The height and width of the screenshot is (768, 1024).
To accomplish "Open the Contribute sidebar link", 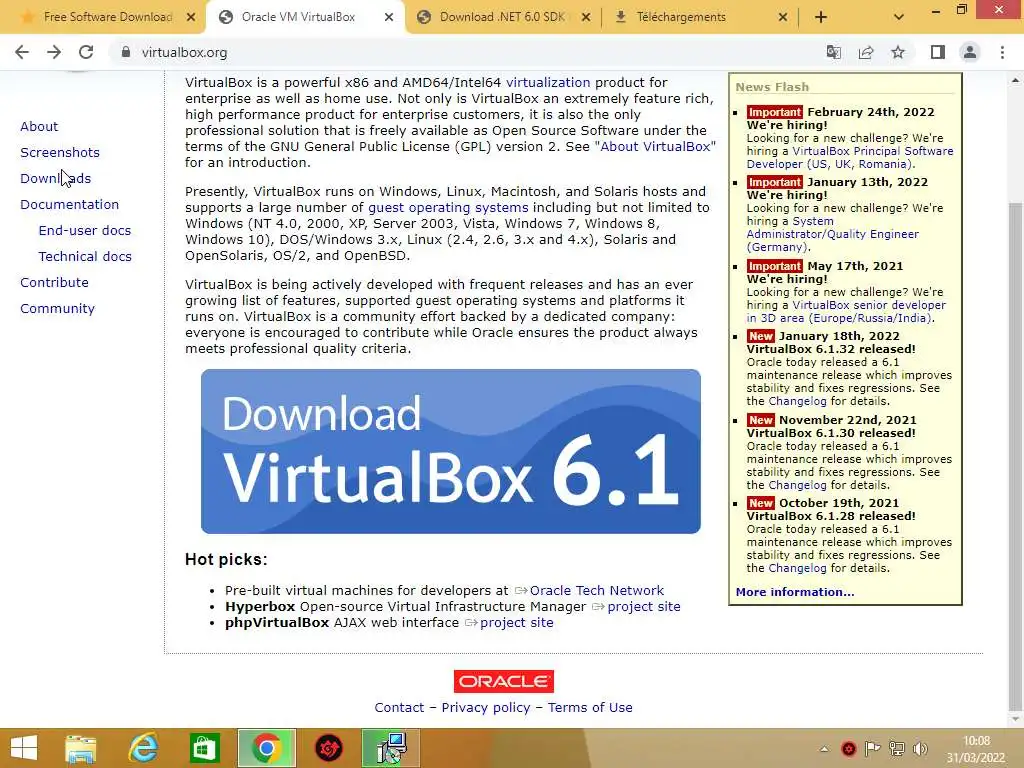I will 54,283.
